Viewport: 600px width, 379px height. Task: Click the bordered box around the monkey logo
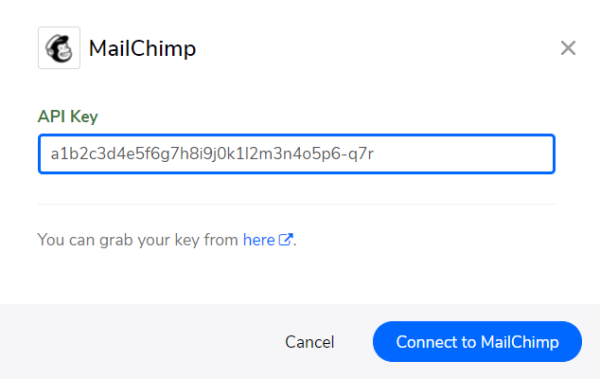point(59,48)
